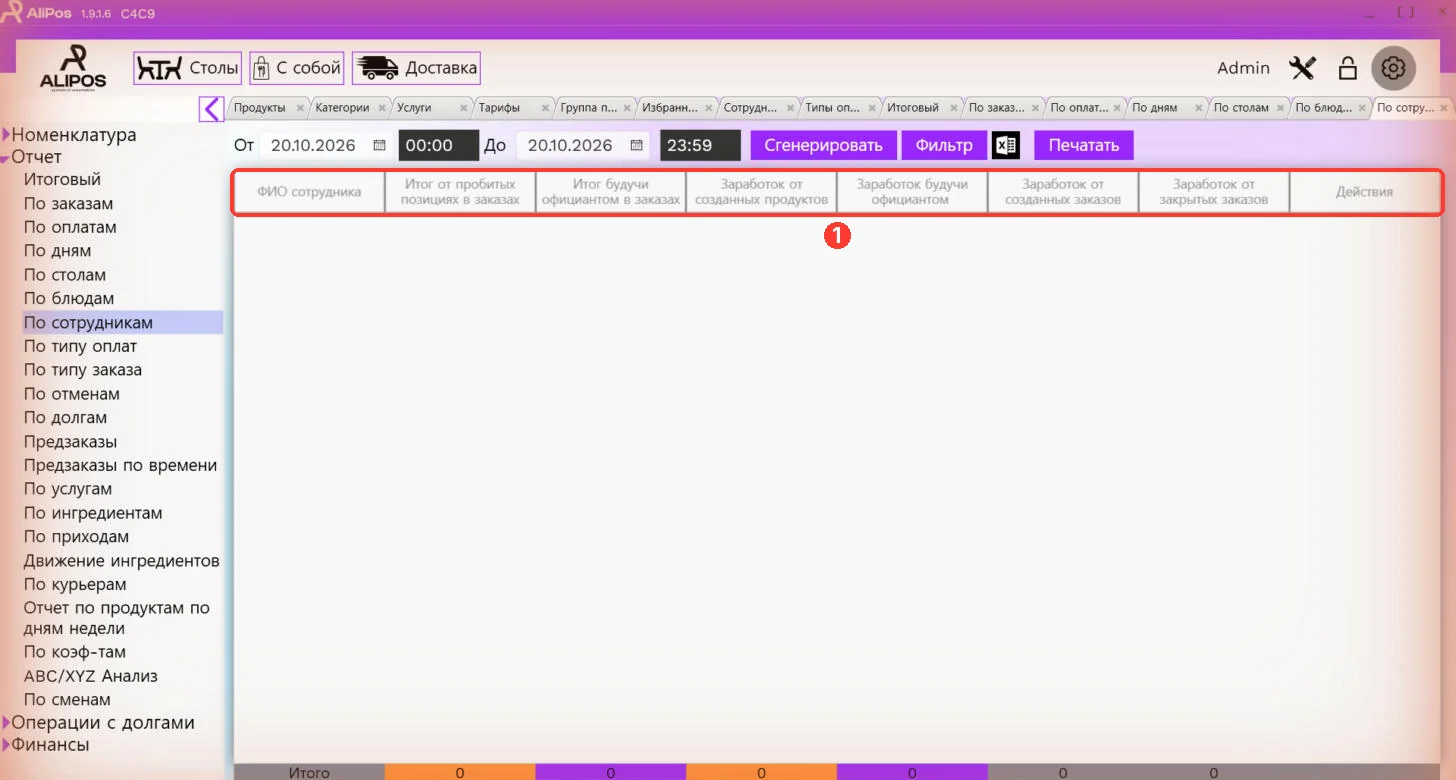Screen dimensions: 1456x780
Task: Export report with Excel icon
Action: point(1005,146)
